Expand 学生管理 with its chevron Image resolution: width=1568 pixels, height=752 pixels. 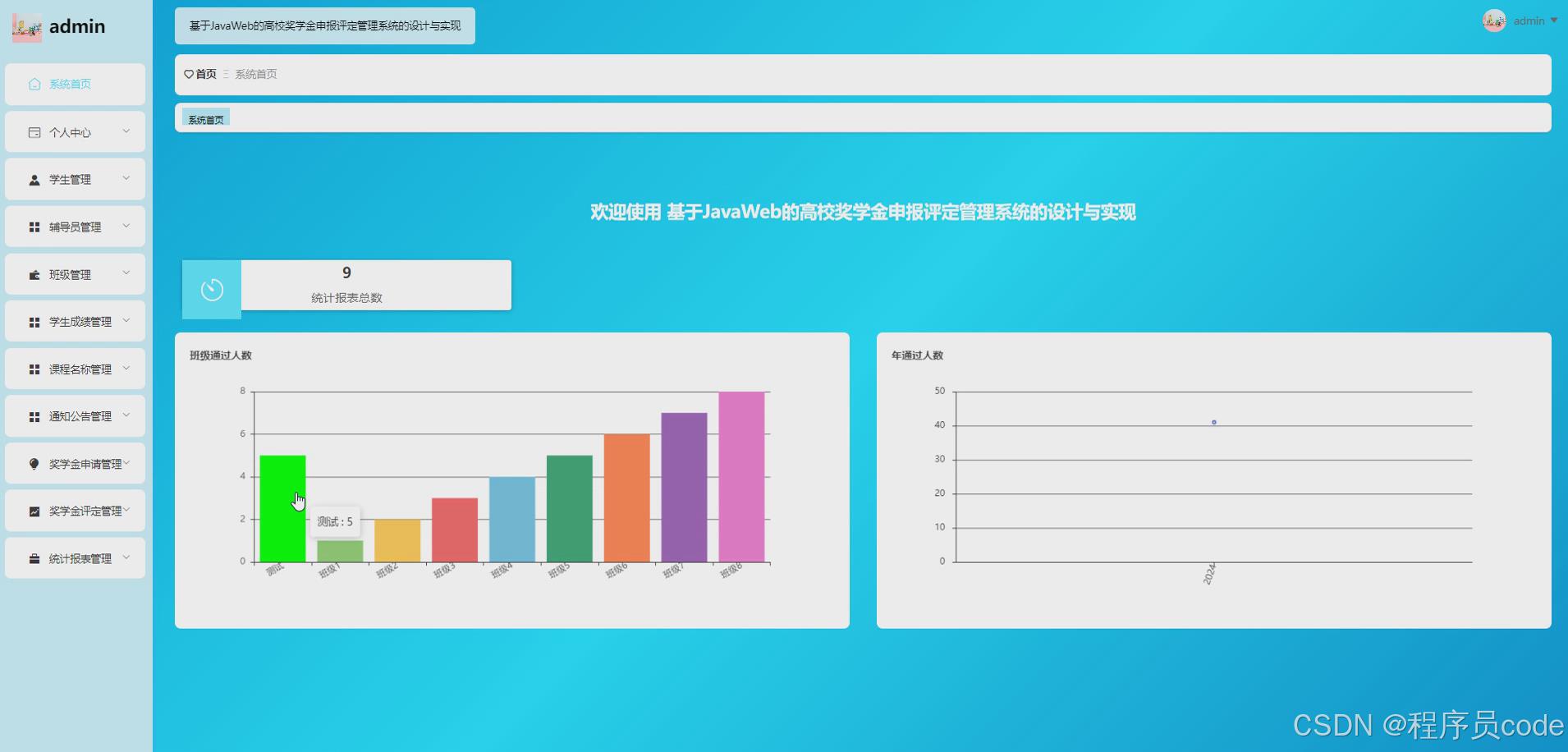tap(126, 178)
